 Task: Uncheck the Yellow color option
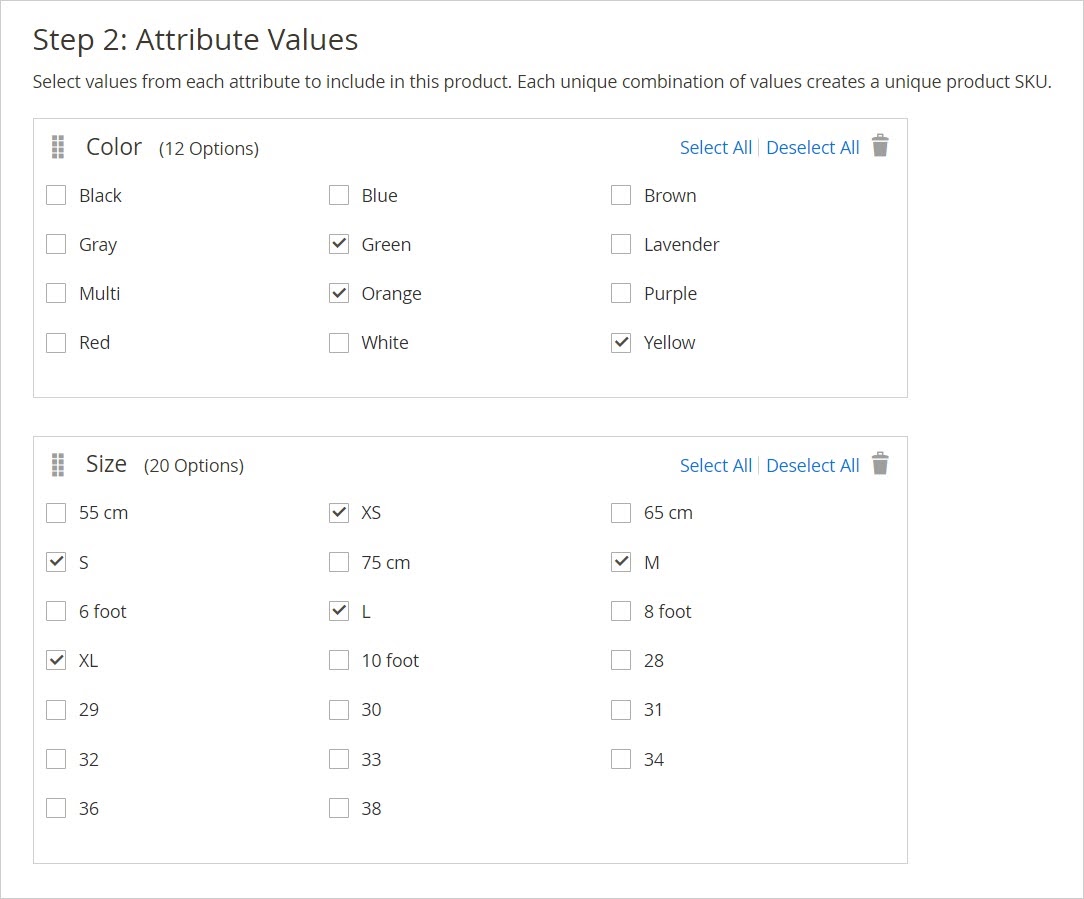click(x=621, y=343)
